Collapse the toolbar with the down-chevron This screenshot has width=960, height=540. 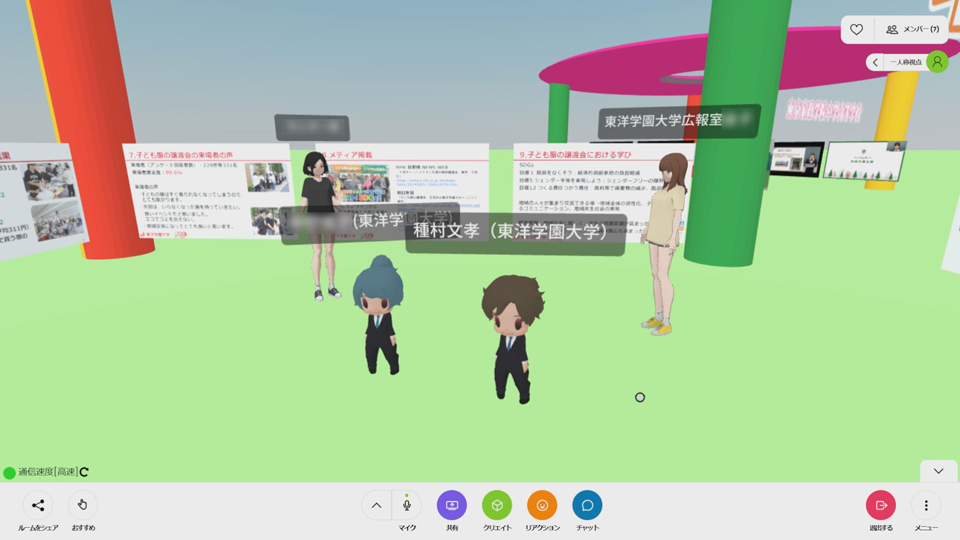coord(938,471)
